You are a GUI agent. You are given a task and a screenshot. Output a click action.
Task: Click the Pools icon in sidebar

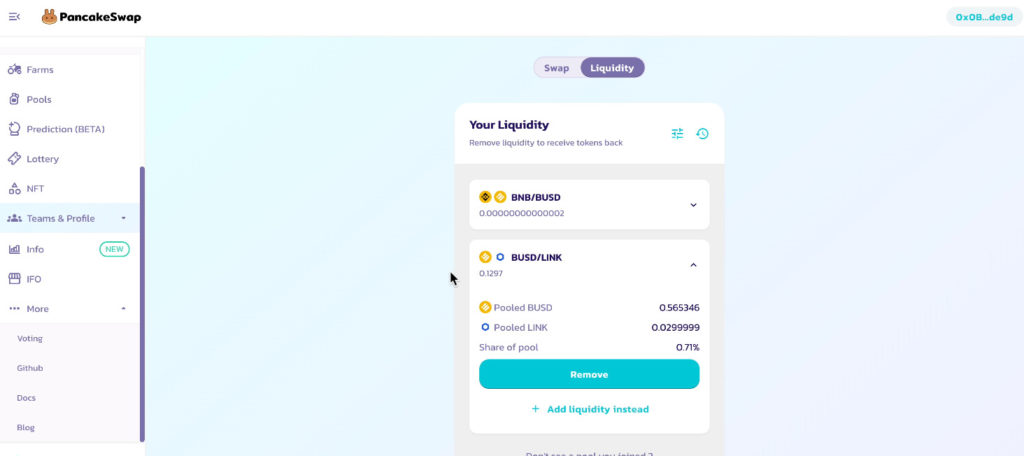14,99
